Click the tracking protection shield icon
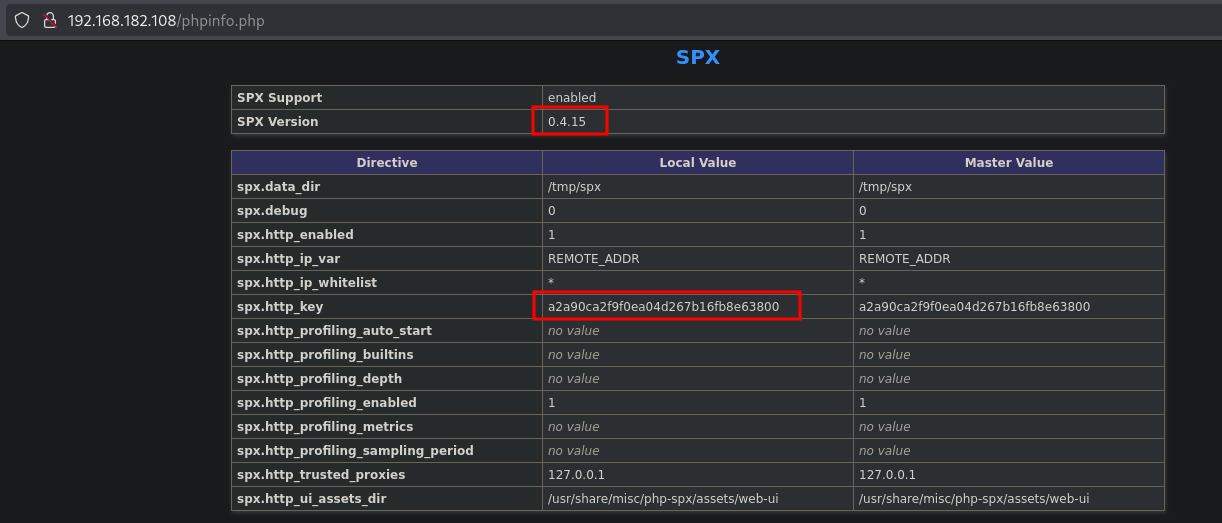Image resolution: width=1222 pixels, height=523 pixels. (x=22, y=20)
